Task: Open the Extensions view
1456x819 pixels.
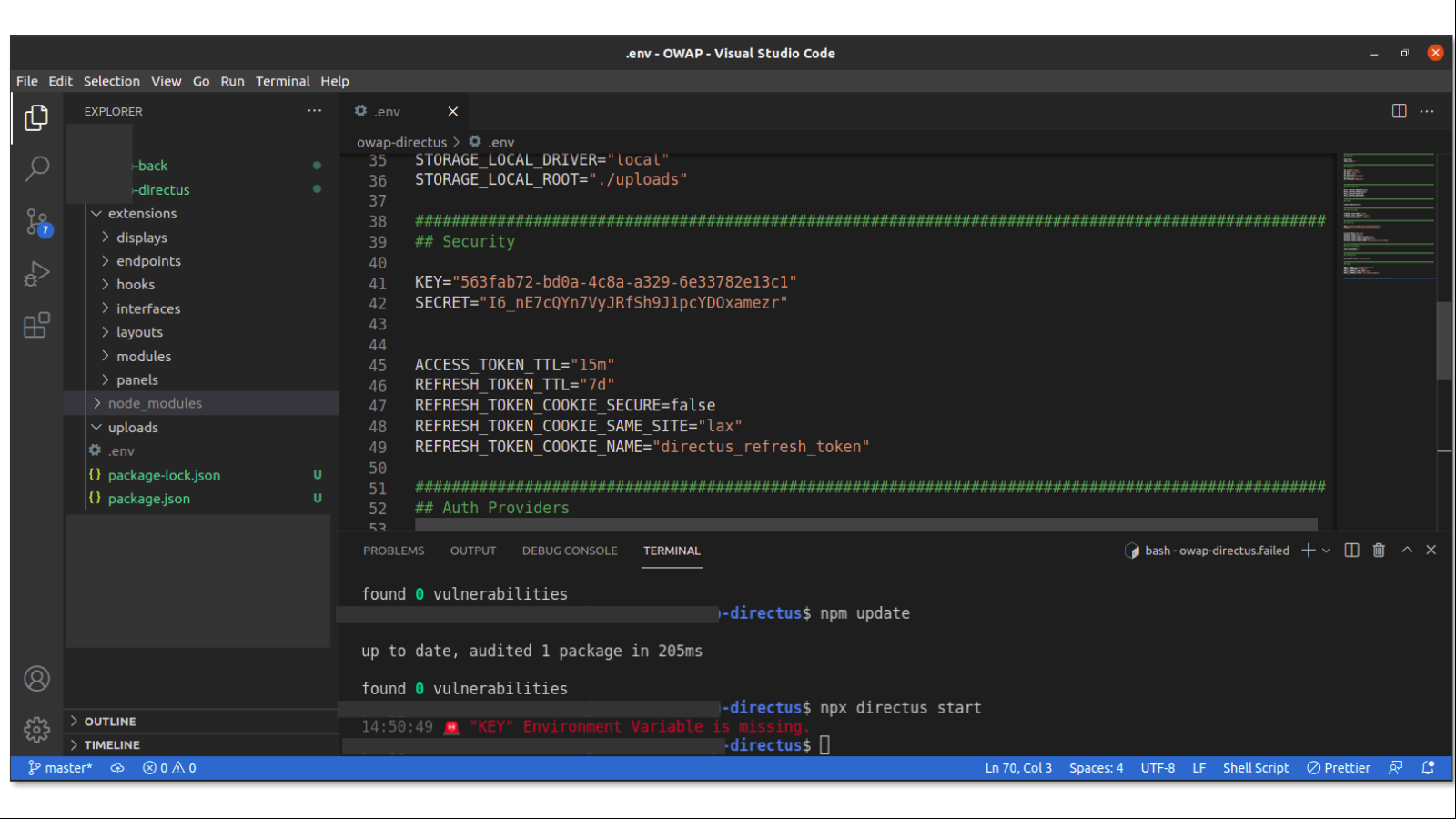Action: tap(36, 325)
